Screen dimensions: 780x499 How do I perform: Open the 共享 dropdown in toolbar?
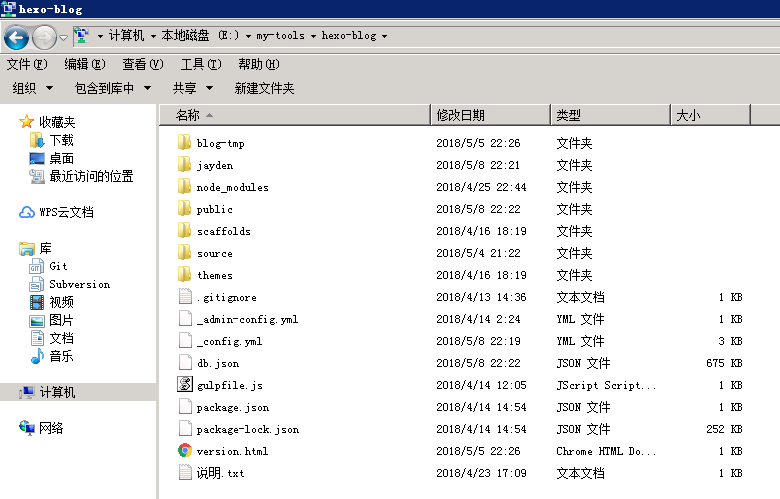coord(192,88)
